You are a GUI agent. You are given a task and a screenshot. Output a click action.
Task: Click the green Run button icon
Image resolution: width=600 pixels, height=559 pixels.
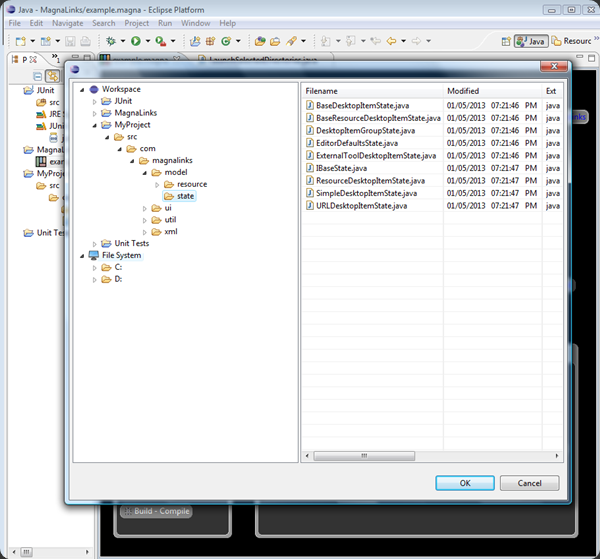click(136, 41)
